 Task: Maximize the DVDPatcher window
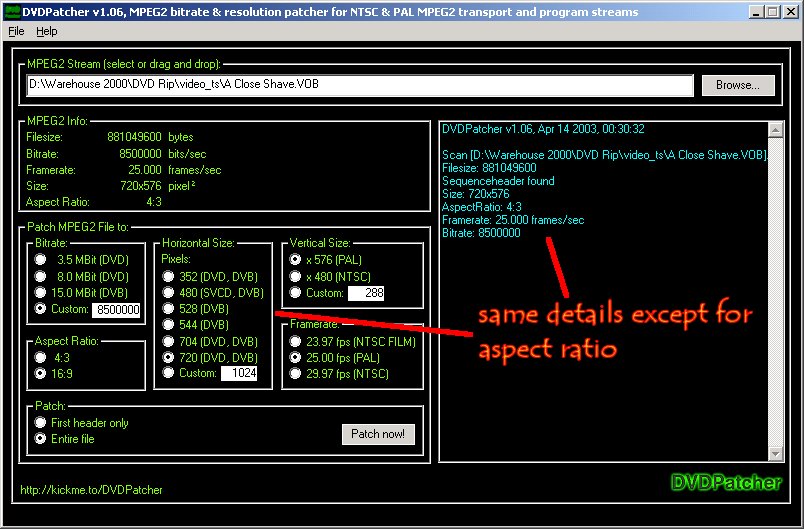coord(772,12)
